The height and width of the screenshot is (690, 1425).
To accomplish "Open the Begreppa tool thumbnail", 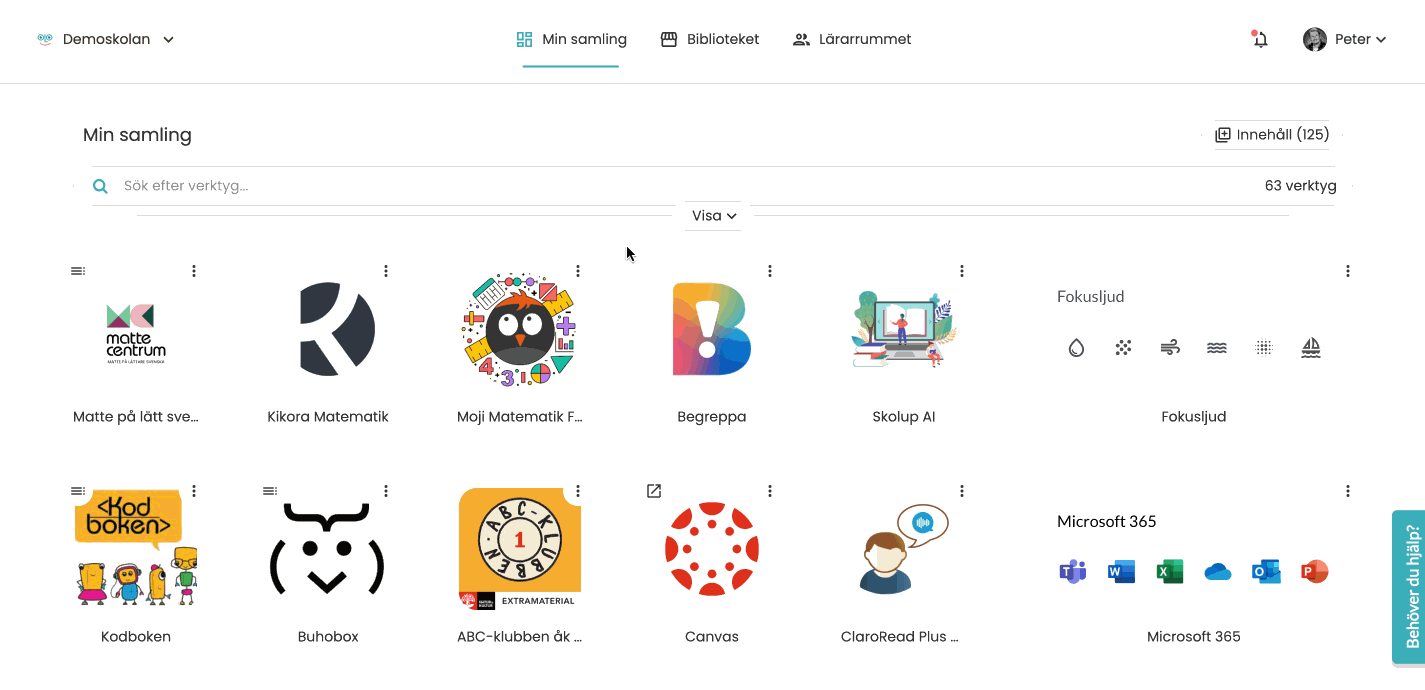I will (x=712, y=329).
